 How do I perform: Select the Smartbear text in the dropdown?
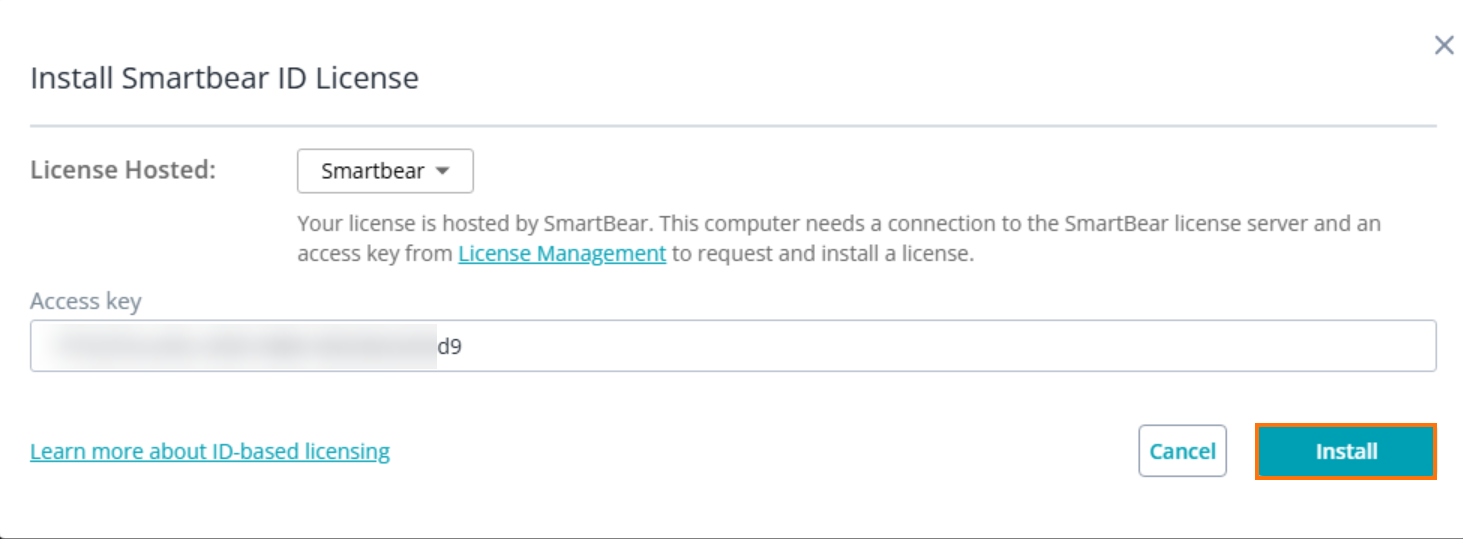pyautogui.click(x=372, y=171)
